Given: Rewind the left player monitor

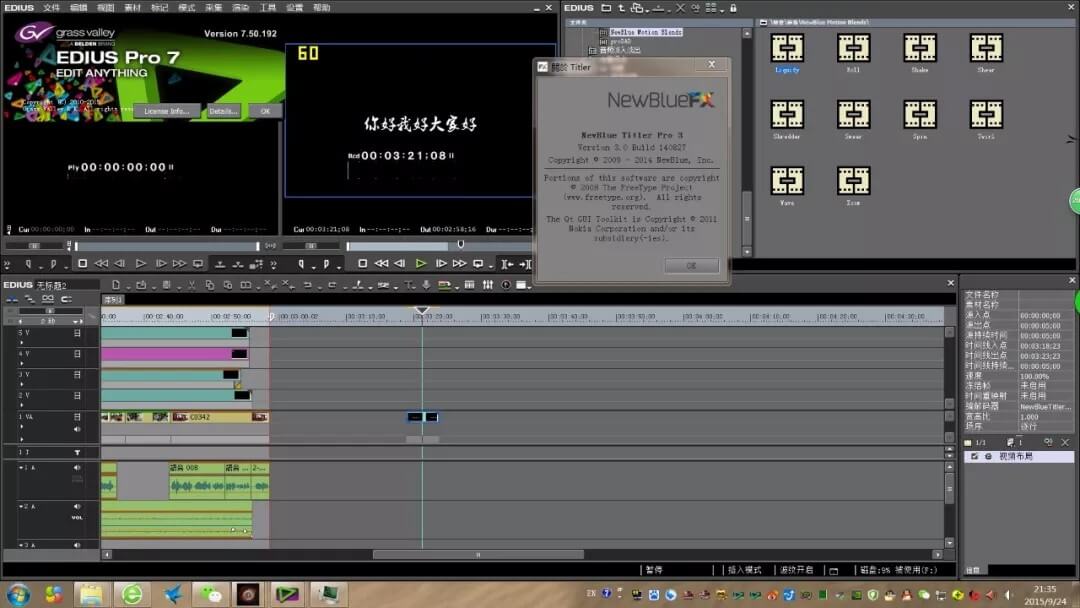Looking at the screenshot, I should coord(101,264).
